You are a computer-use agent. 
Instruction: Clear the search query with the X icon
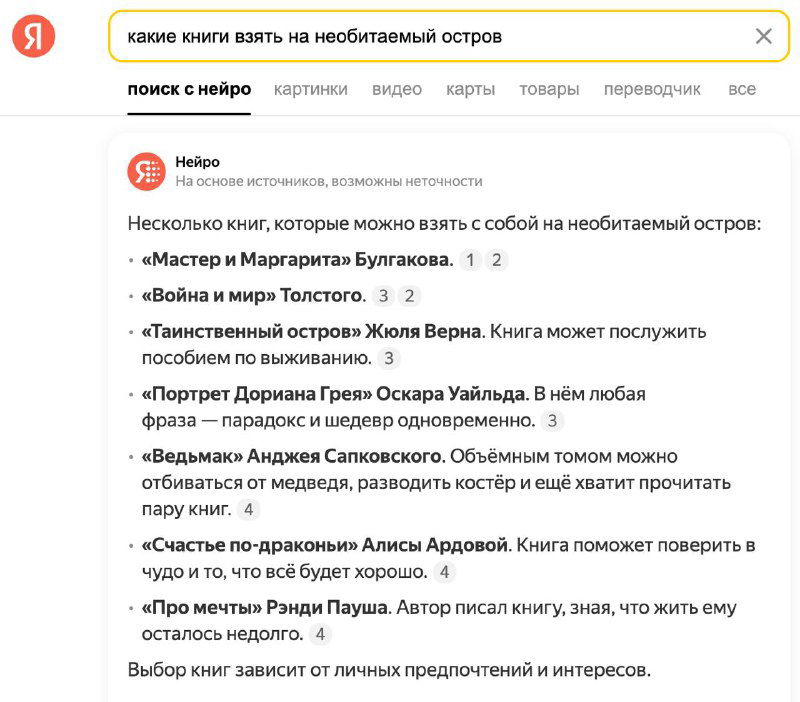(x=765, y=36)
